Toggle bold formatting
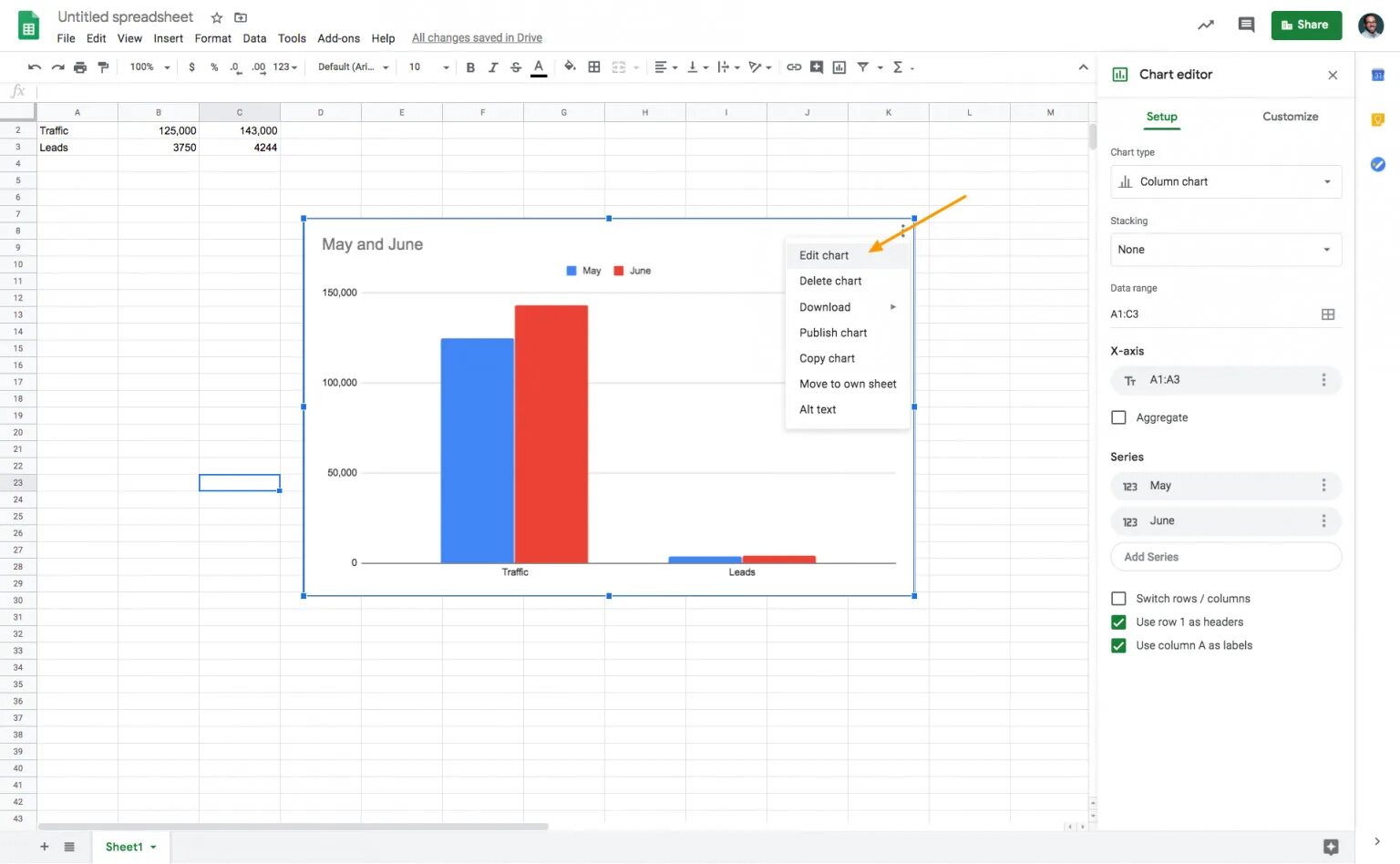1400x864 pixels. coord(470,67)
